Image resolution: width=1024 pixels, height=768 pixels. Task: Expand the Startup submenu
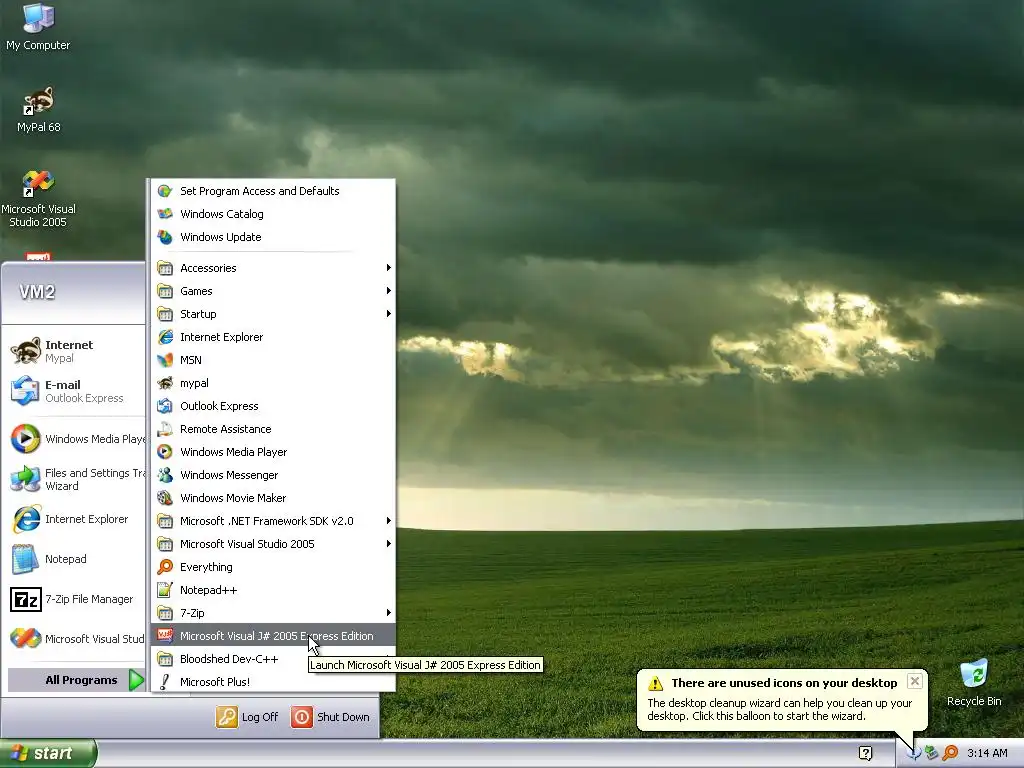coord(274,314)
